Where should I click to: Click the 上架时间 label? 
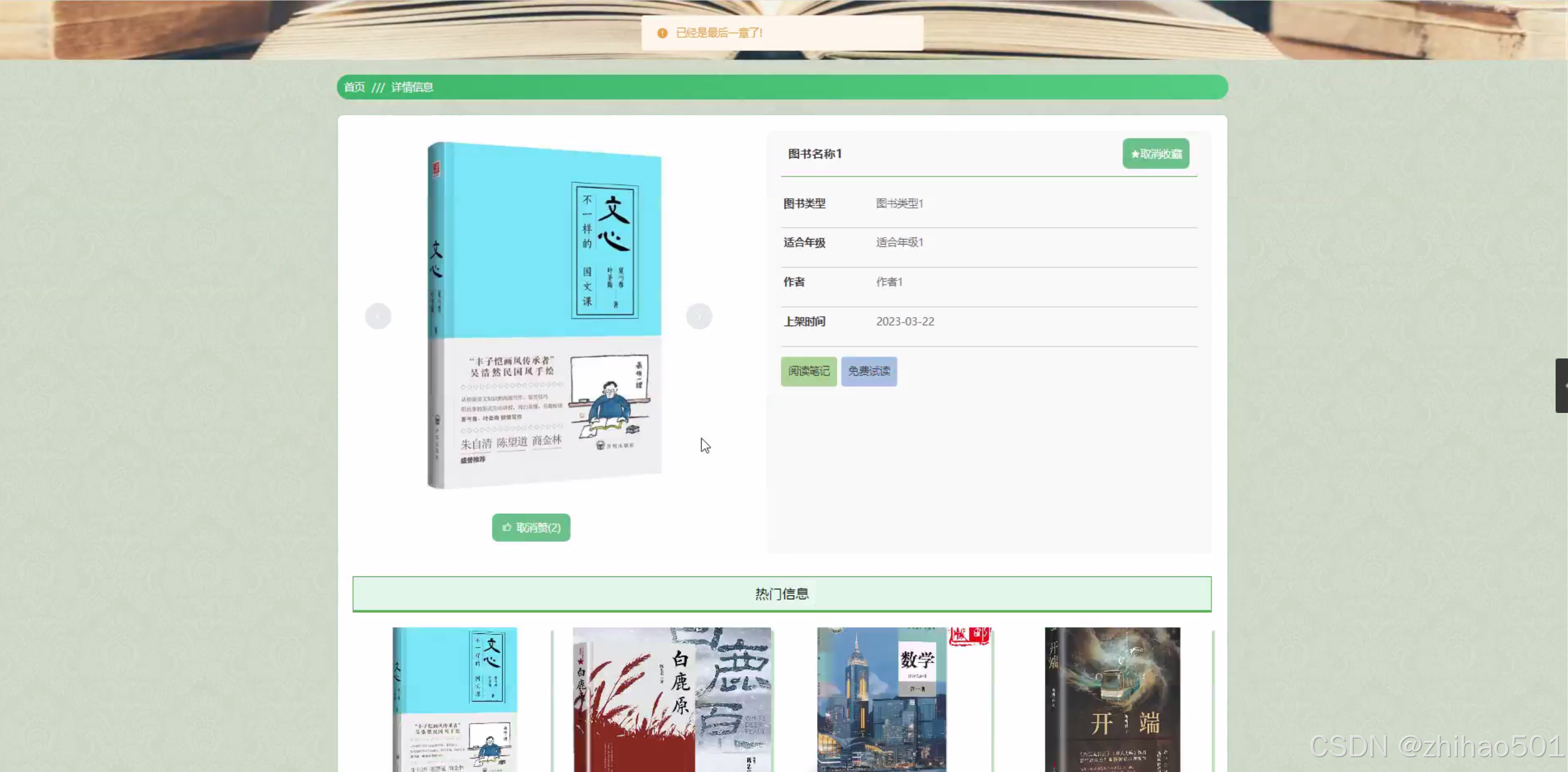[804, 321]
